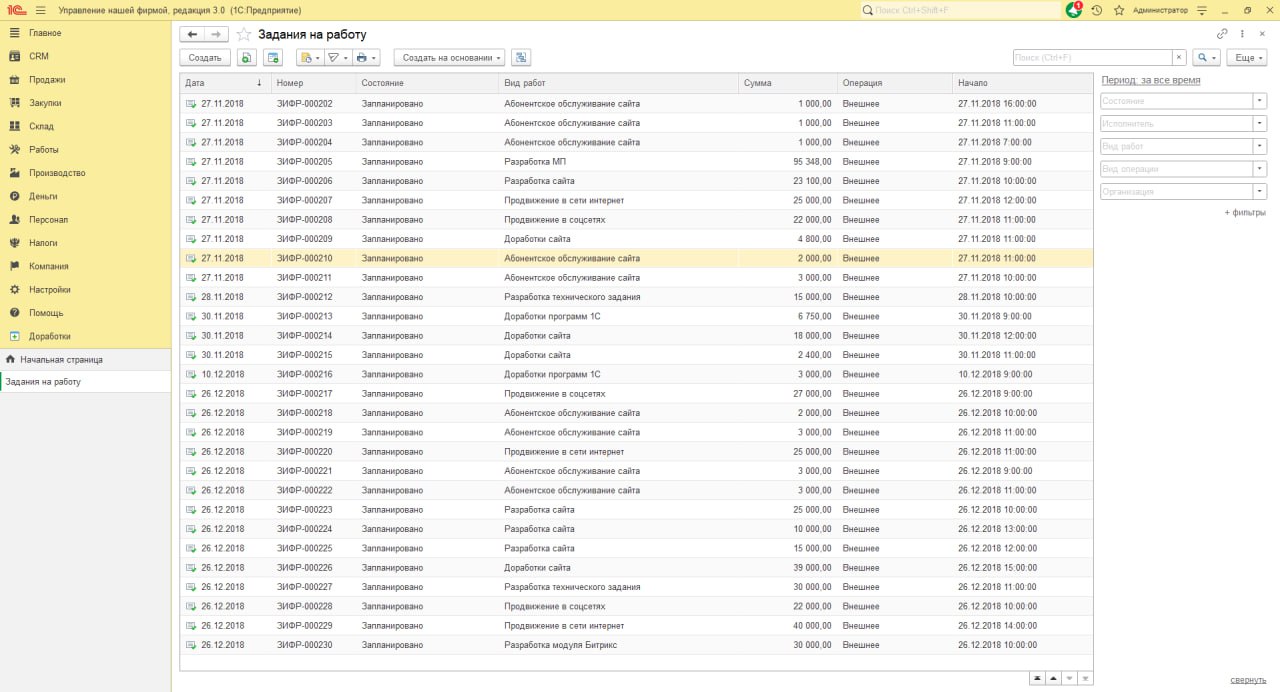Add Задания на работу to favorites

pos(243,34)
